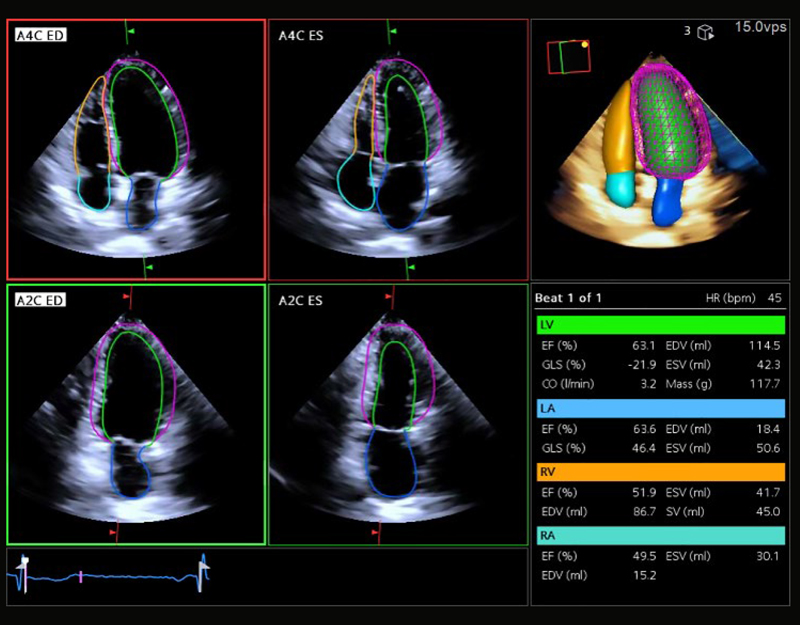This screenshot has width=800, height=625.
Task: Click the red arrow marker atop A2C ES
Action: [392, 297]
